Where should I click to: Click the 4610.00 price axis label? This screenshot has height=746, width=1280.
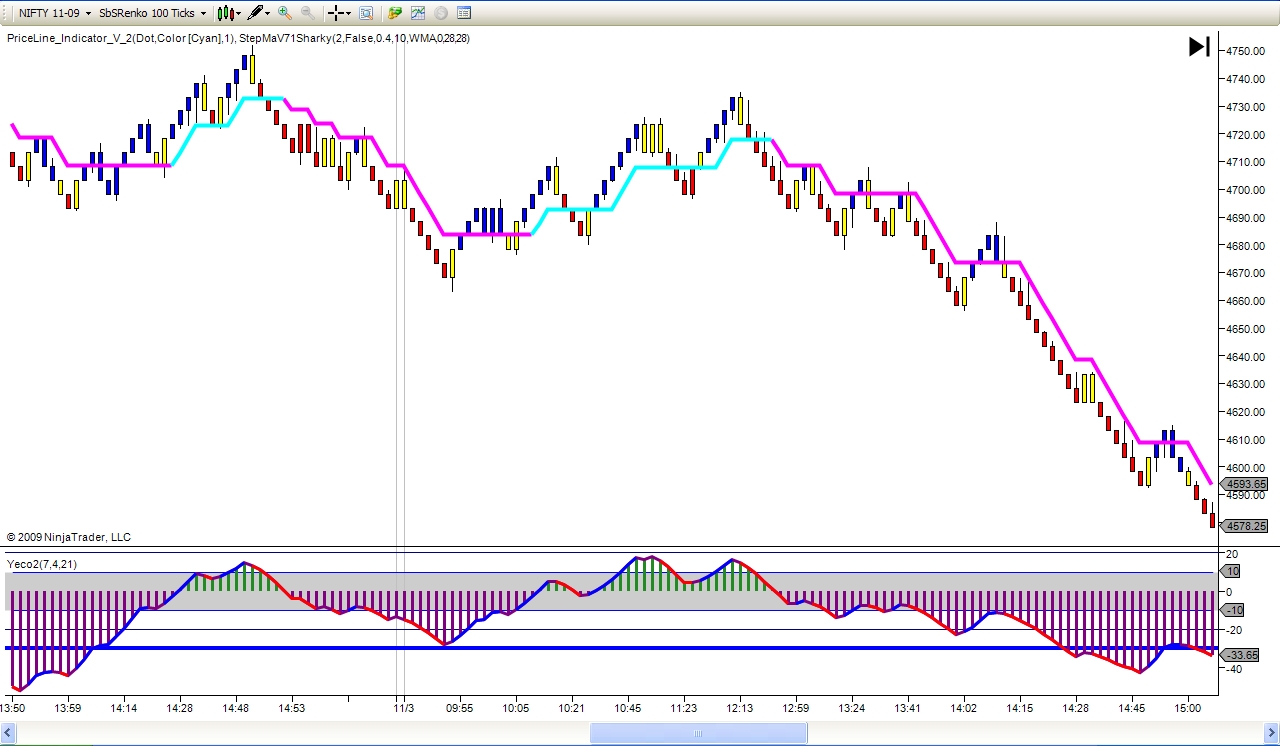point(1245,440)
